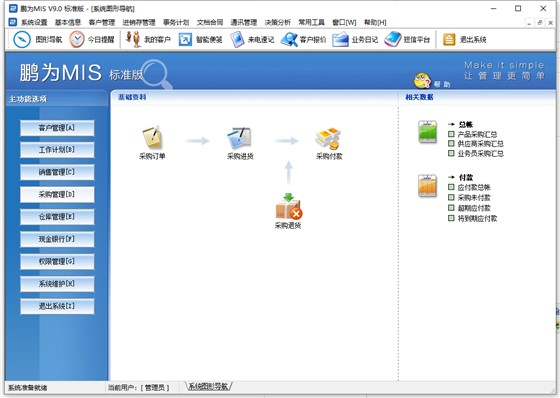Select the 产品采购汇总 report item
The height and width of the screenshot is (398, 560).
click(x=478, y=134)
